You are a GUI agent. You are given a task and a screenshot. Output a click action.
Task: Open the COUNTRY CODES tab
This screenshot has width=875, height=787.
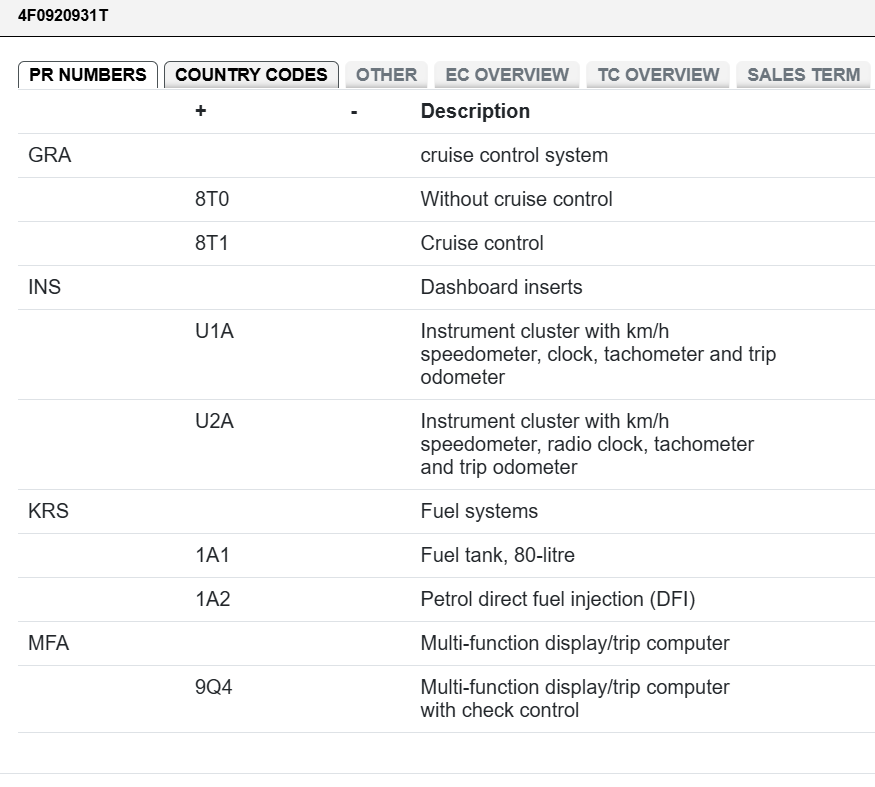pyautogui.click(x=251, y=75)
